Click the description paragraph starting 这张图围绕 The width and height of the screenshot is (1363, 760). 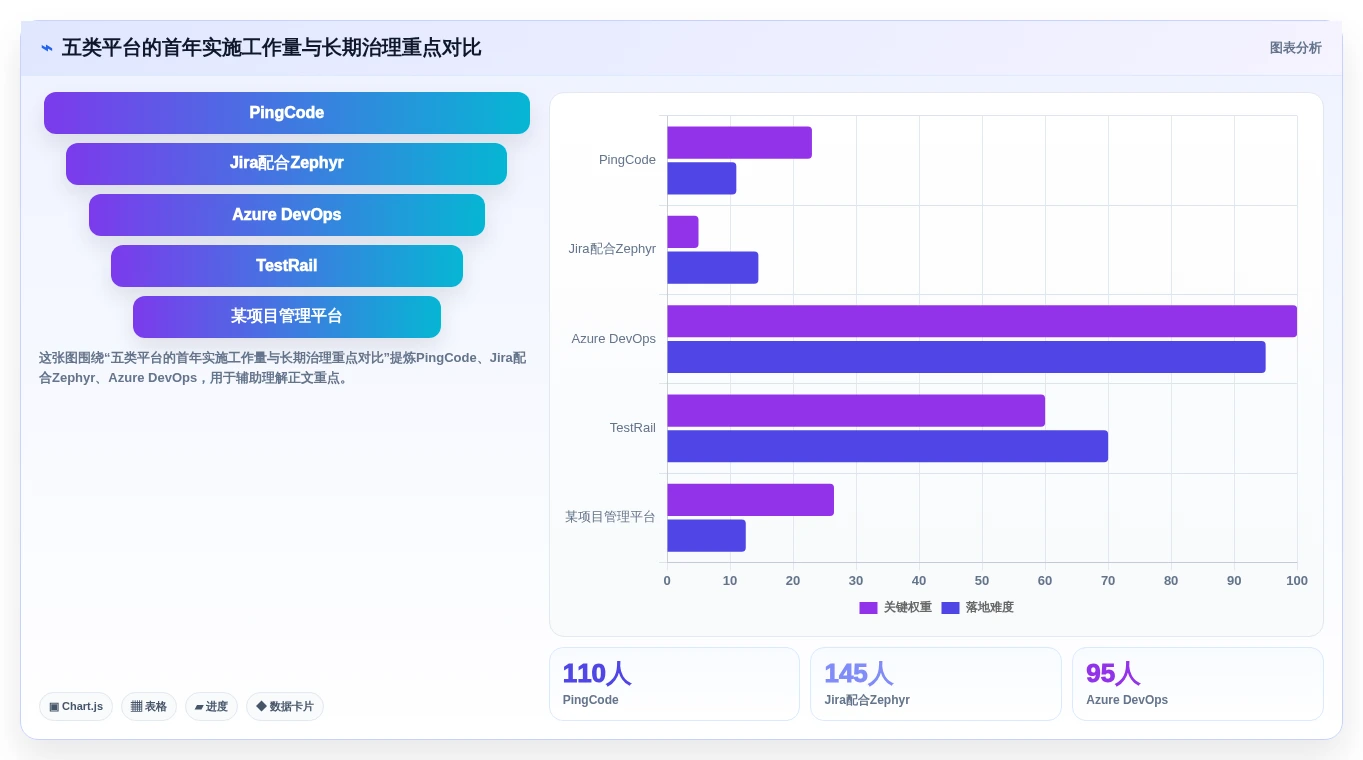[x=283, y=368]
